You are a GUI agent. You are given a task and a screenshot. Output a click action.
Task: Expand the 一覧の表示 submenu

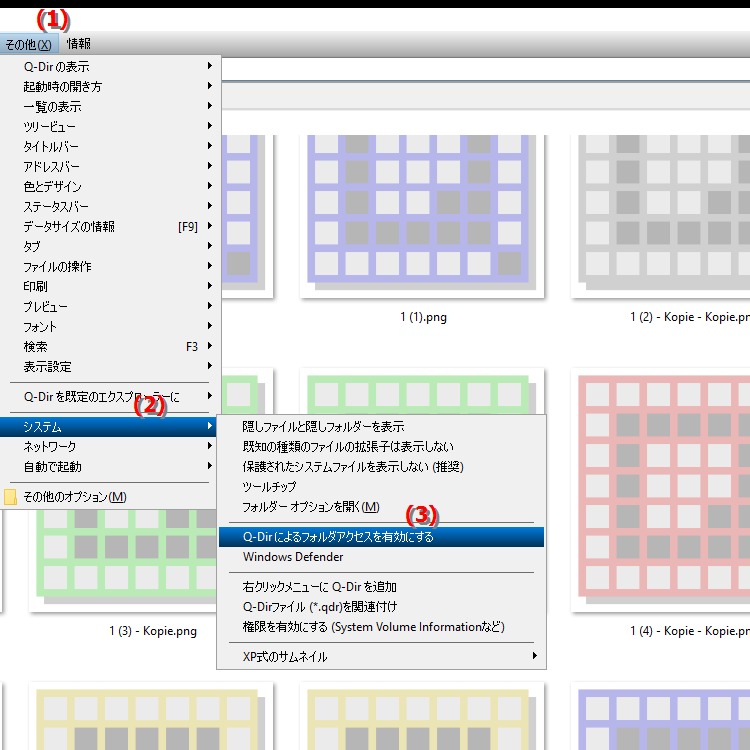click(110, 106)
